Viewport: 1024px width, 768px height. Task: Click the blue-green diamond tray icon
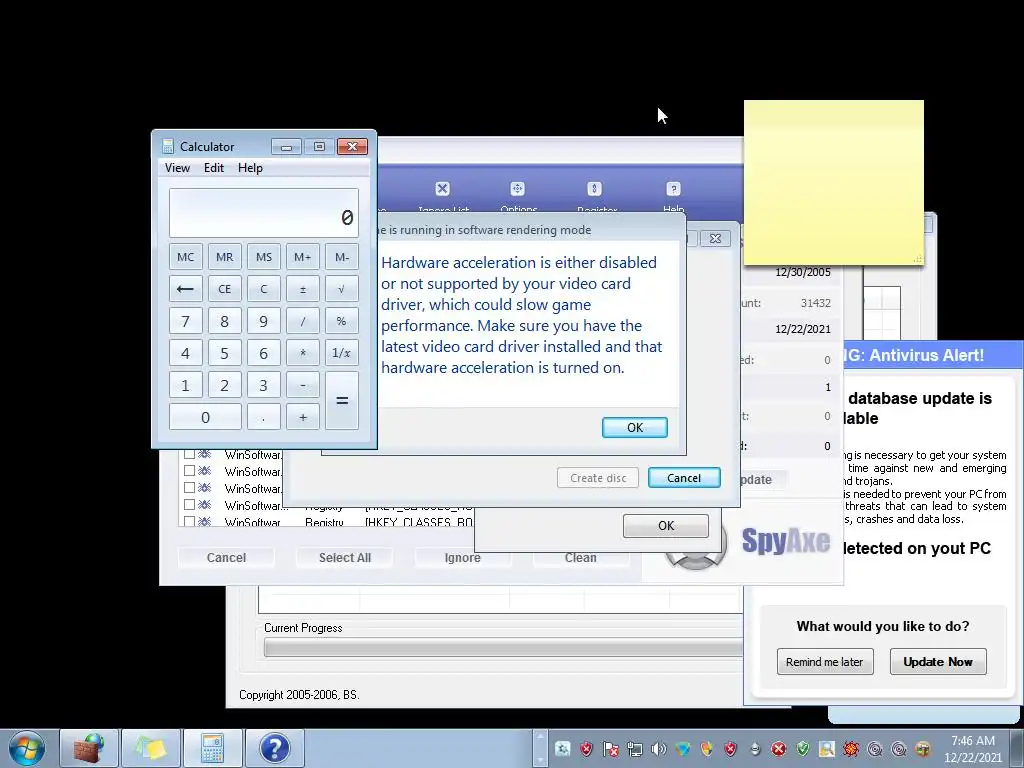[682, 749]
